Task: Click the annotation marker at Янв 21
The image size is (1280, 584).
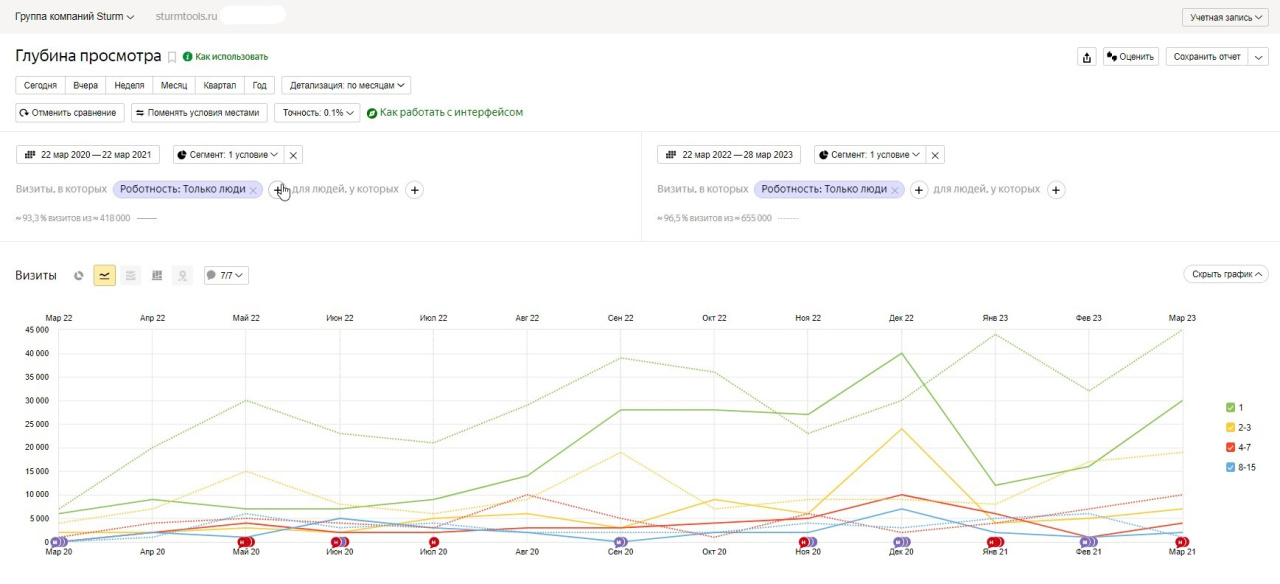Action: (x=995, y=542)
